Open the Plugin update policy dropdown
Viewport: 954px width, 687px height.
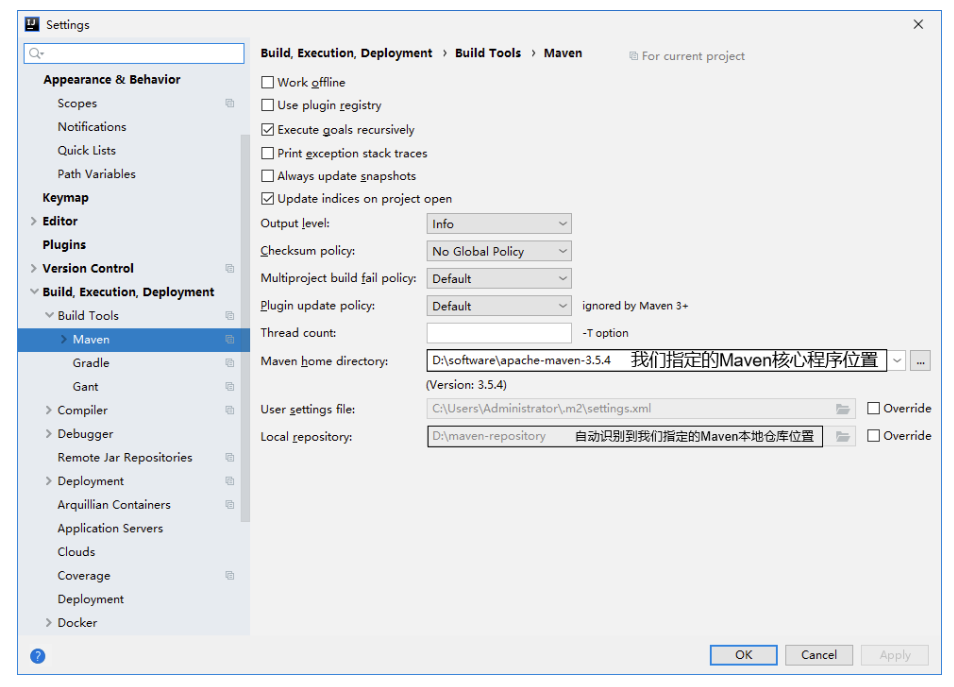coord(499,306)
